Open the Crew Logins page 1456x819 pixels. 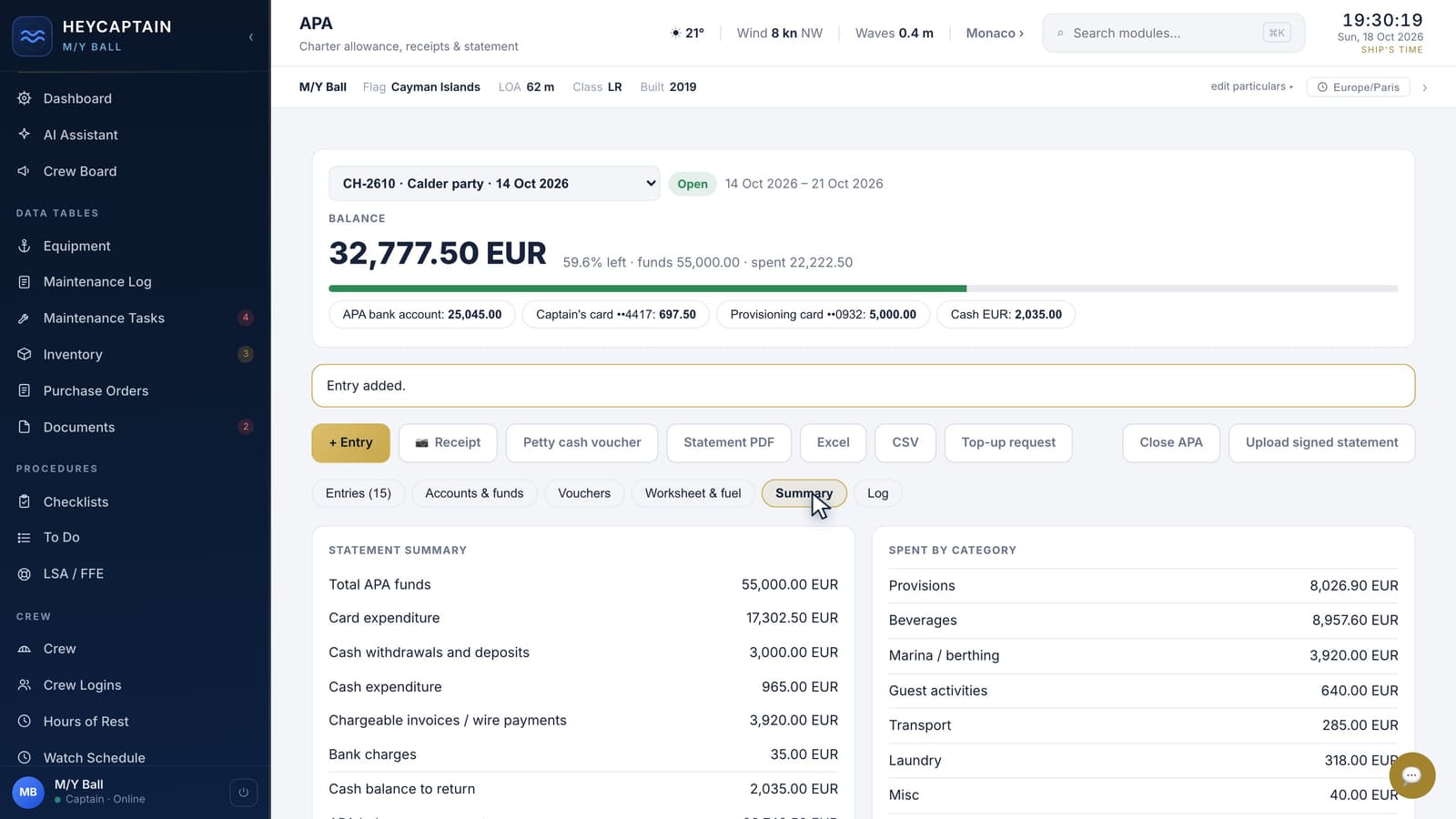82,685
